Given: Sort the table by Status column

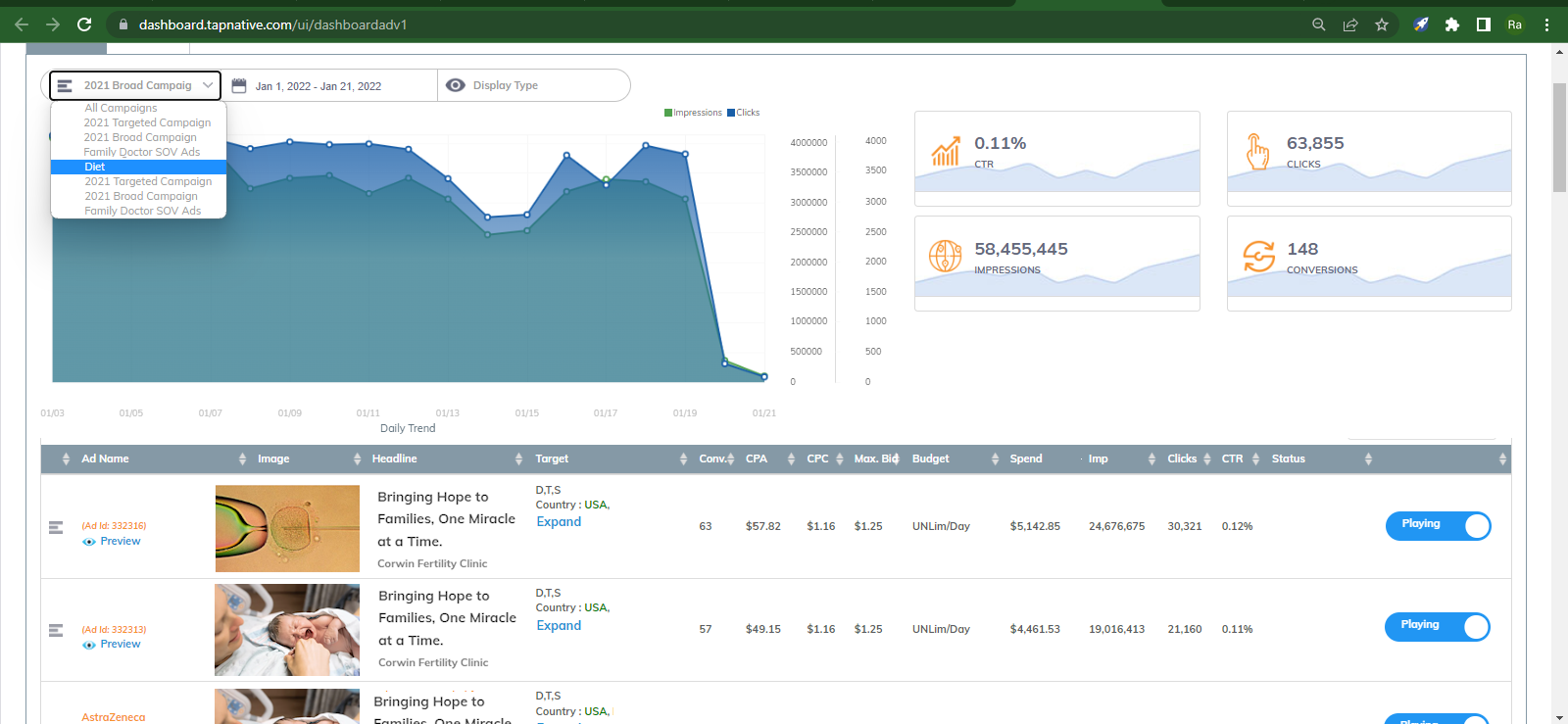Looking at the screenshot, I should 1368,459.
